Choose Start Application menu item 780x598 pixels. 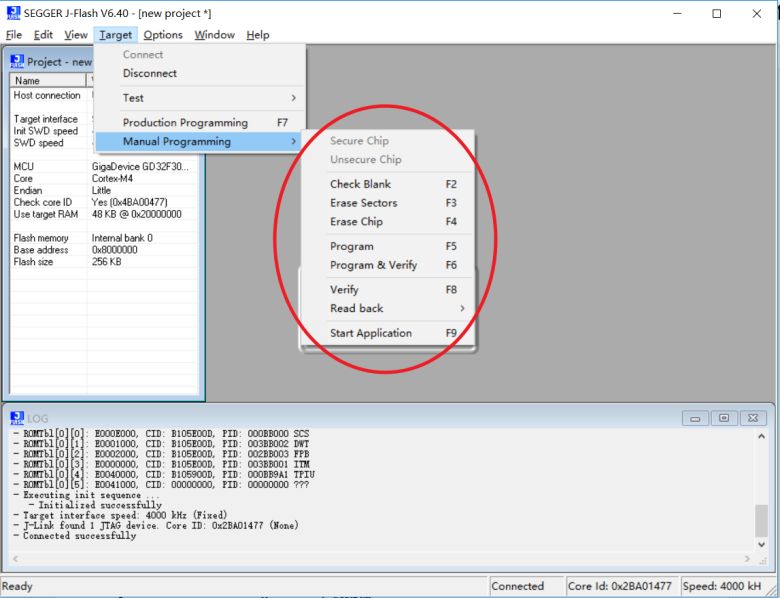pyautogui.click(x=371, y=334)
